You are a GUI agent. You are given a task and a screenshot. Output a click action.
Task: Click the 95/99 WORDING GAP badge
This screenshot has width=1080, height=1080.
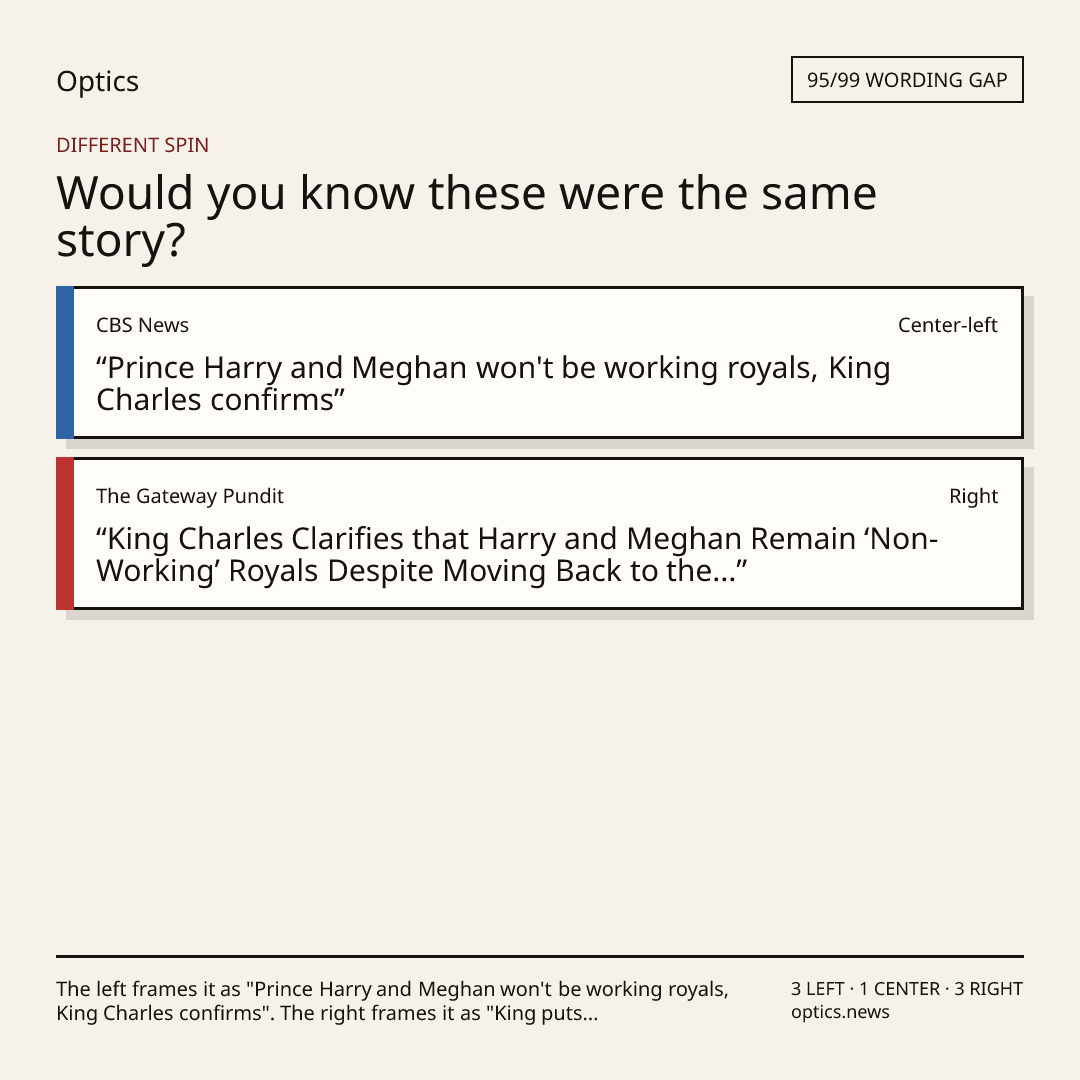click(907, 80)
